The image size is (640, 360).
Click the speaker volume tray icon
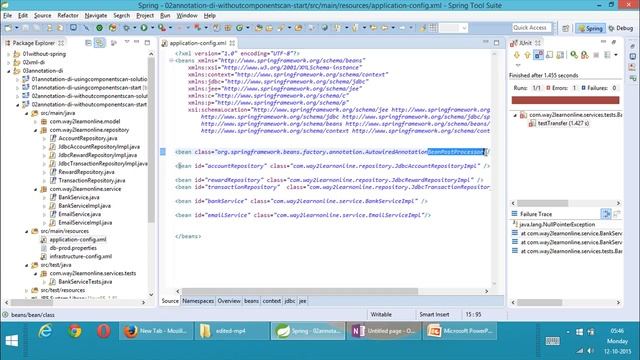(x=590, y=351)
